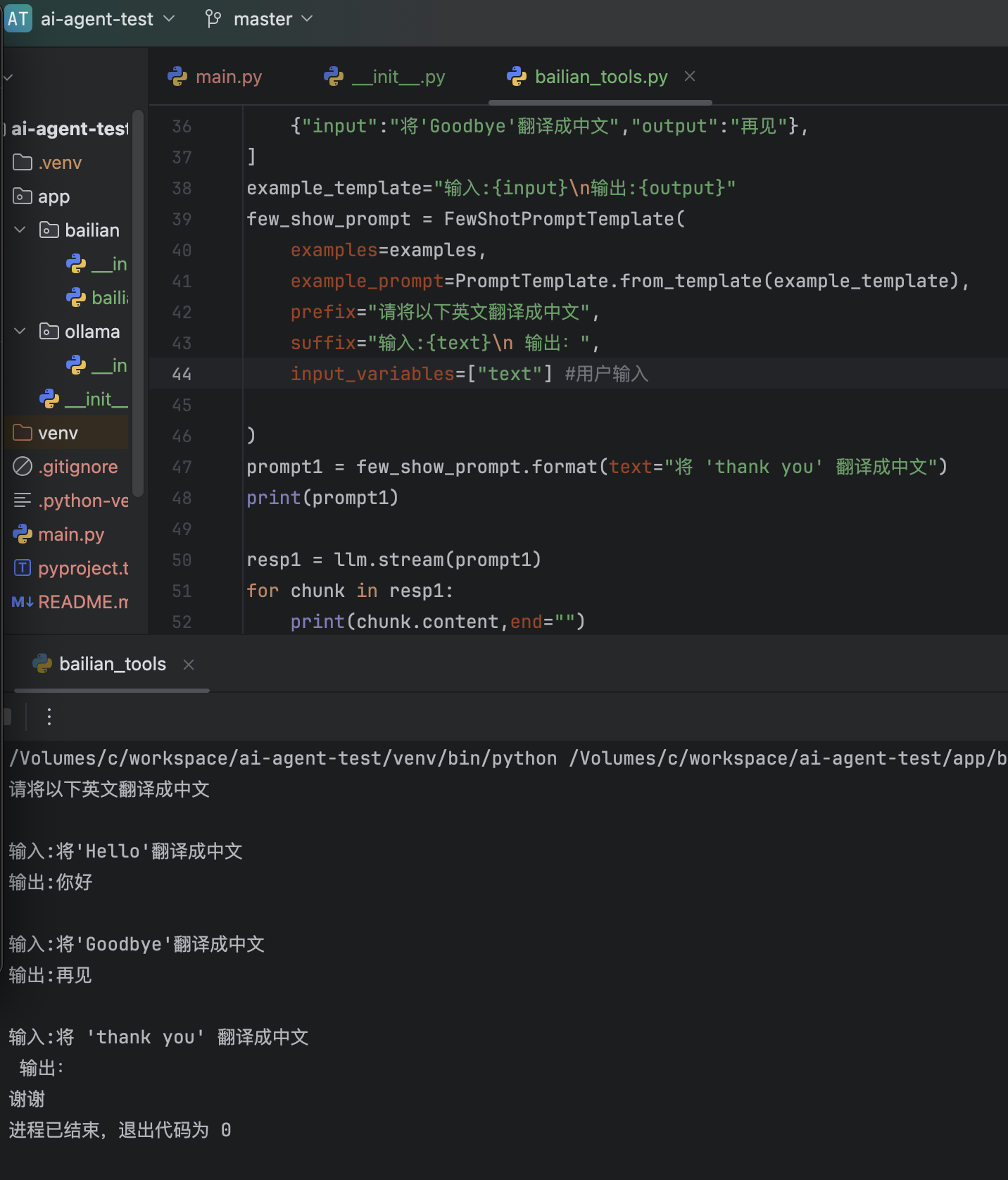Click the bailian package folder icon
1008x1180 pixels.
tap(49, 230)
